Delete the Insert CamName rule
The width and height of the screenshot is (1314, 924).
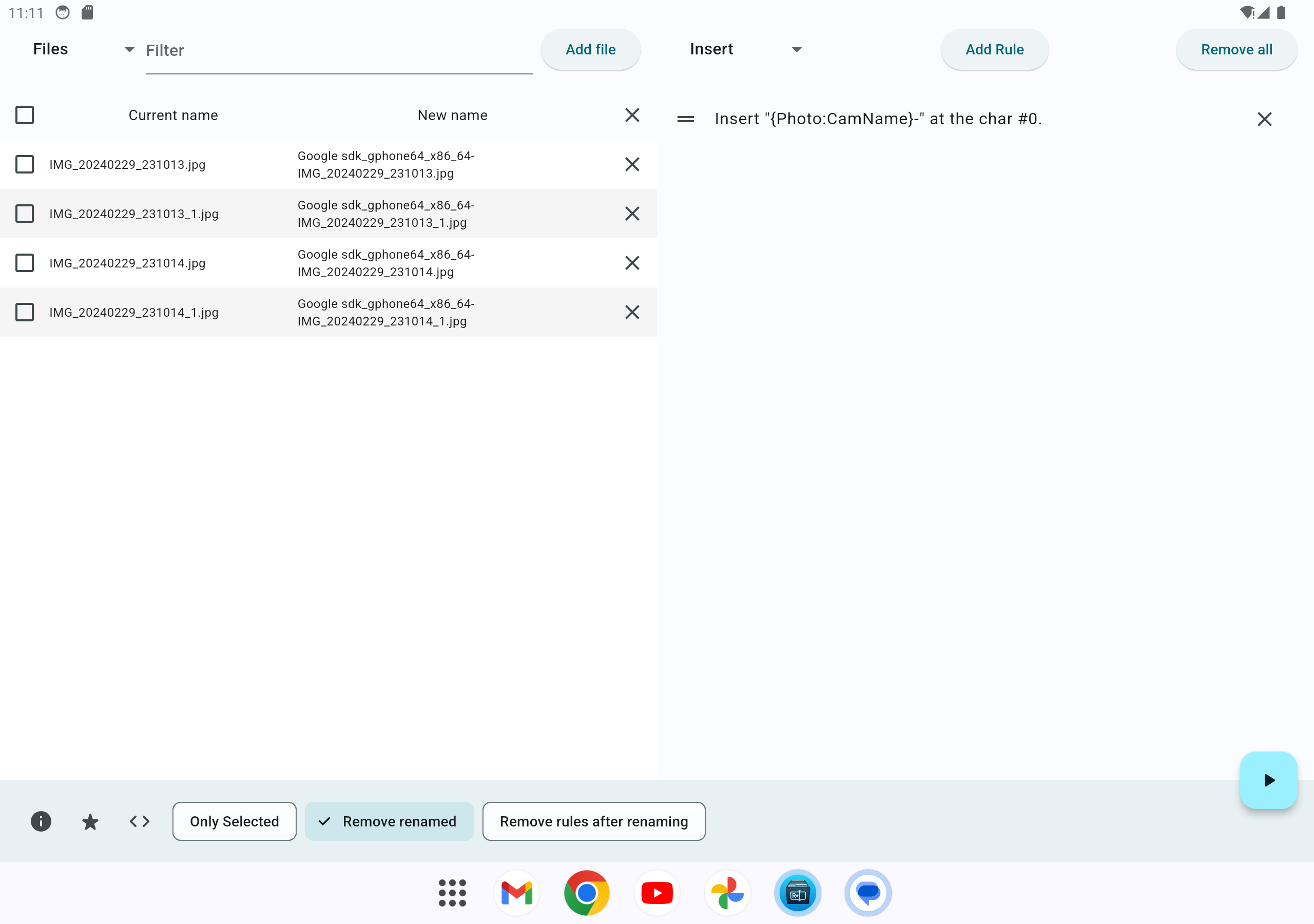pyautogui.click(x=1264, y=119)
